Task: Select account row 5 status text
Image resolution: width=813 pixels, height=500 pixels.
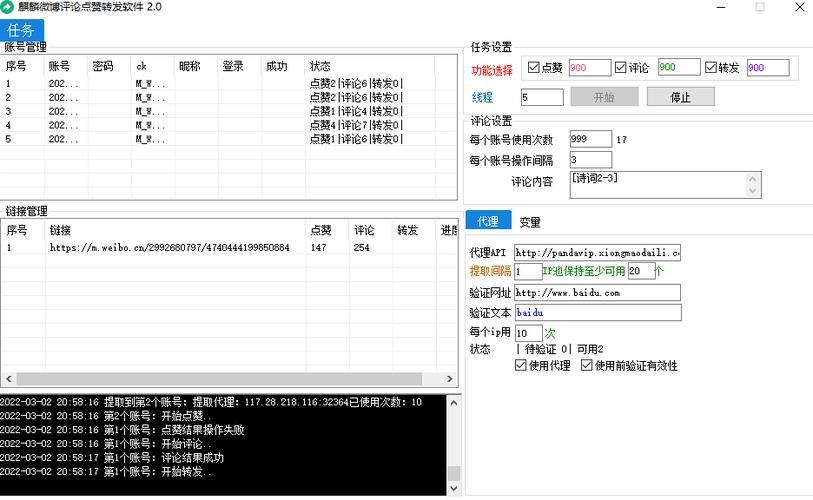Action: tap(356, 139)
